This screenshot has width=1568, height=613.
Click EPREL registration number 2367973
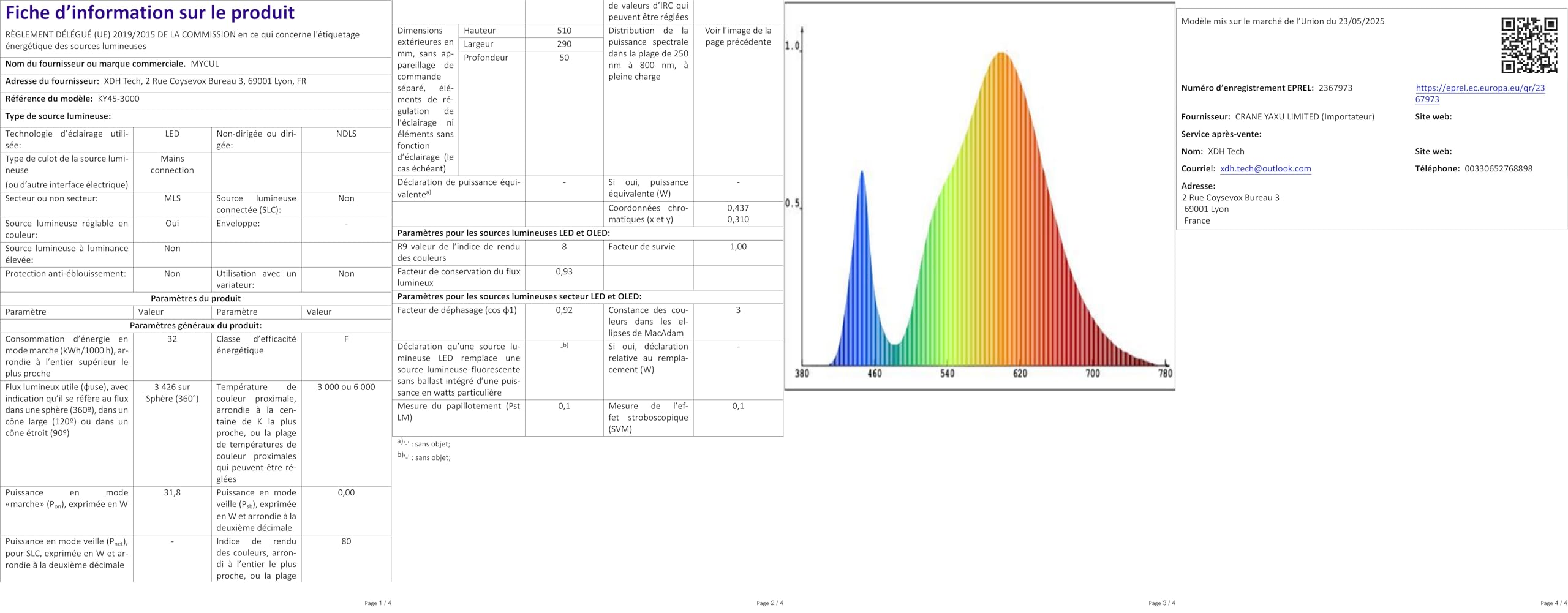pos(1335,88)
